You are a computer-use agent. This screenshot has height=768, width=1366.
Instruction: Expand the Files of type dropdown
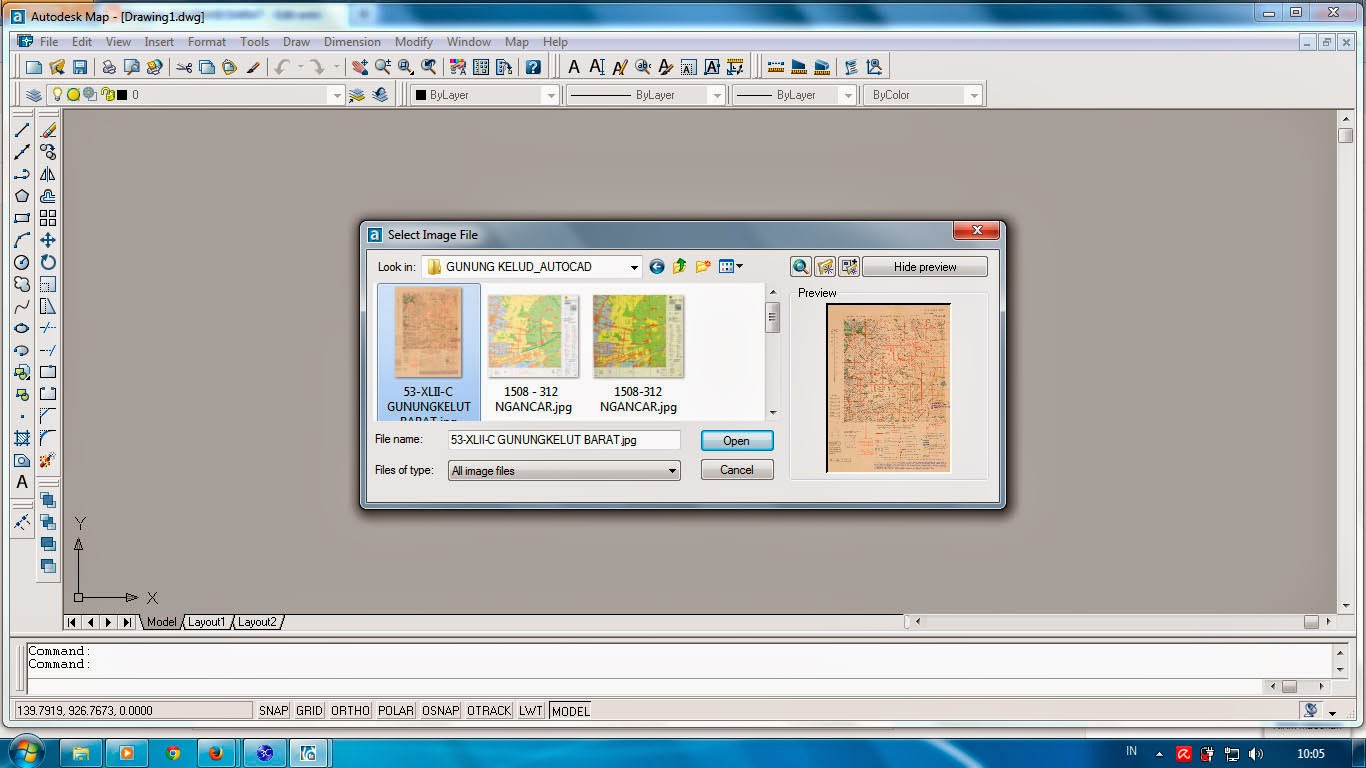tap(673, 470)
